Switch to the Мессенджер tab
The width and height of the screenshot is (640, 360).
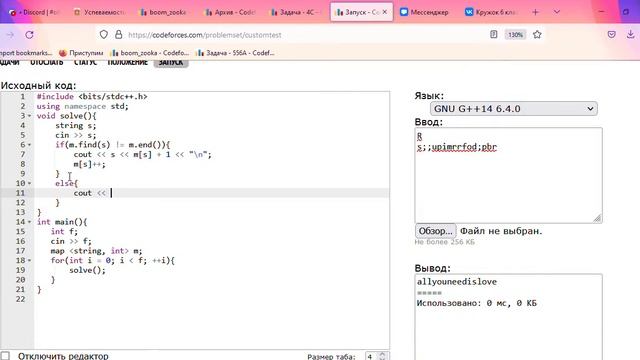[424, 12]
